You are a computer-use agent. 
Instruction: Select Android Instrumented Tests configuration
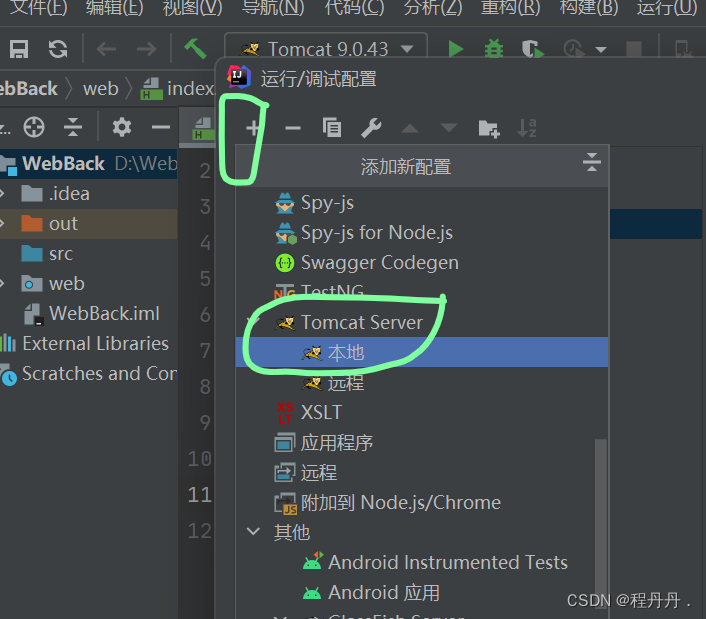[x=422, y=562]
